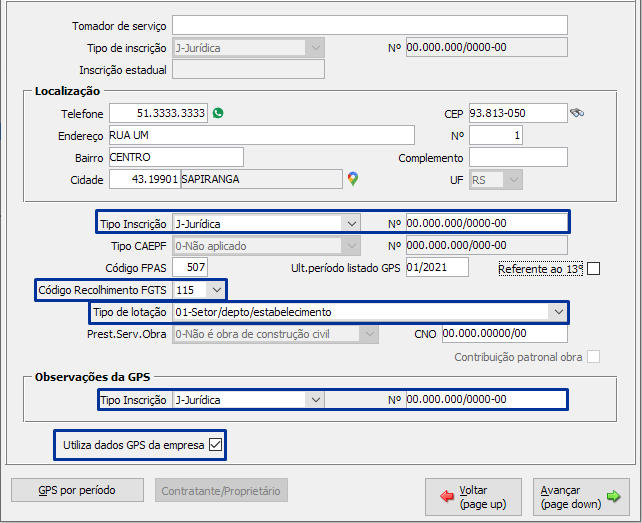Screen dimensions: 642x523
Task: Click the Tomador de serviço input field
Action: [370, 25]
